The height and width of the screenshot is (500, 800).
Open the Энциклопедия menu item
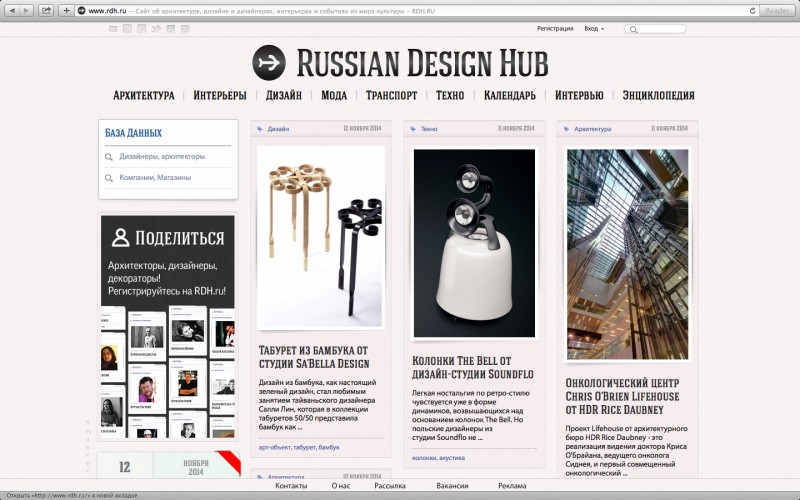(659, 95)
